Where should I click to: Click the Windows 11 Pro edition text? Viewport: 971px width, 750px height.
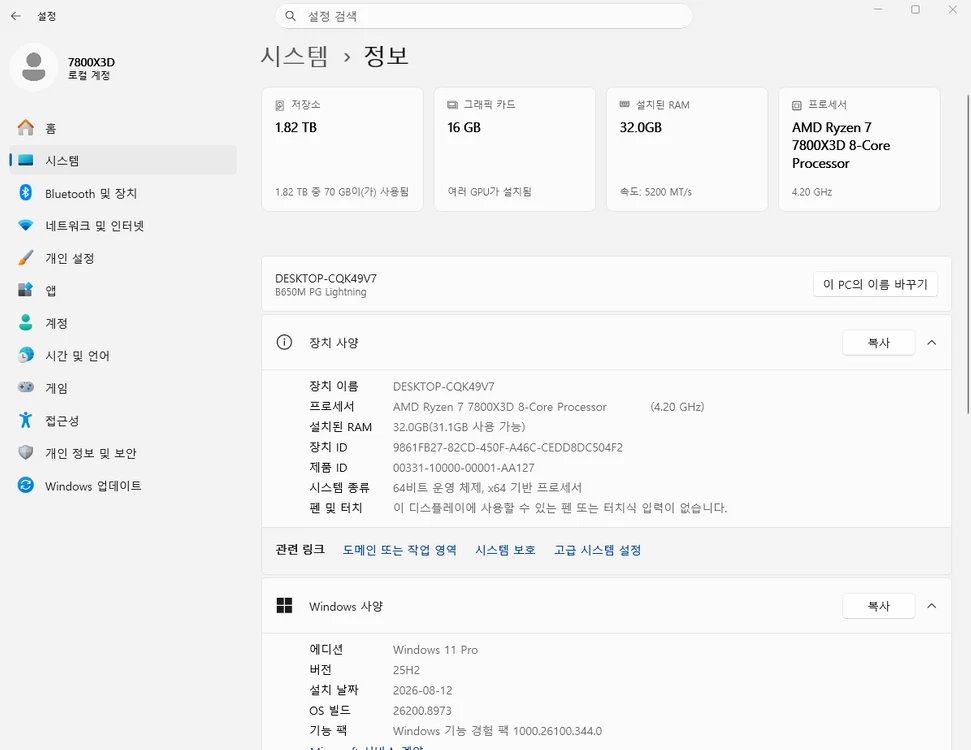435,650
